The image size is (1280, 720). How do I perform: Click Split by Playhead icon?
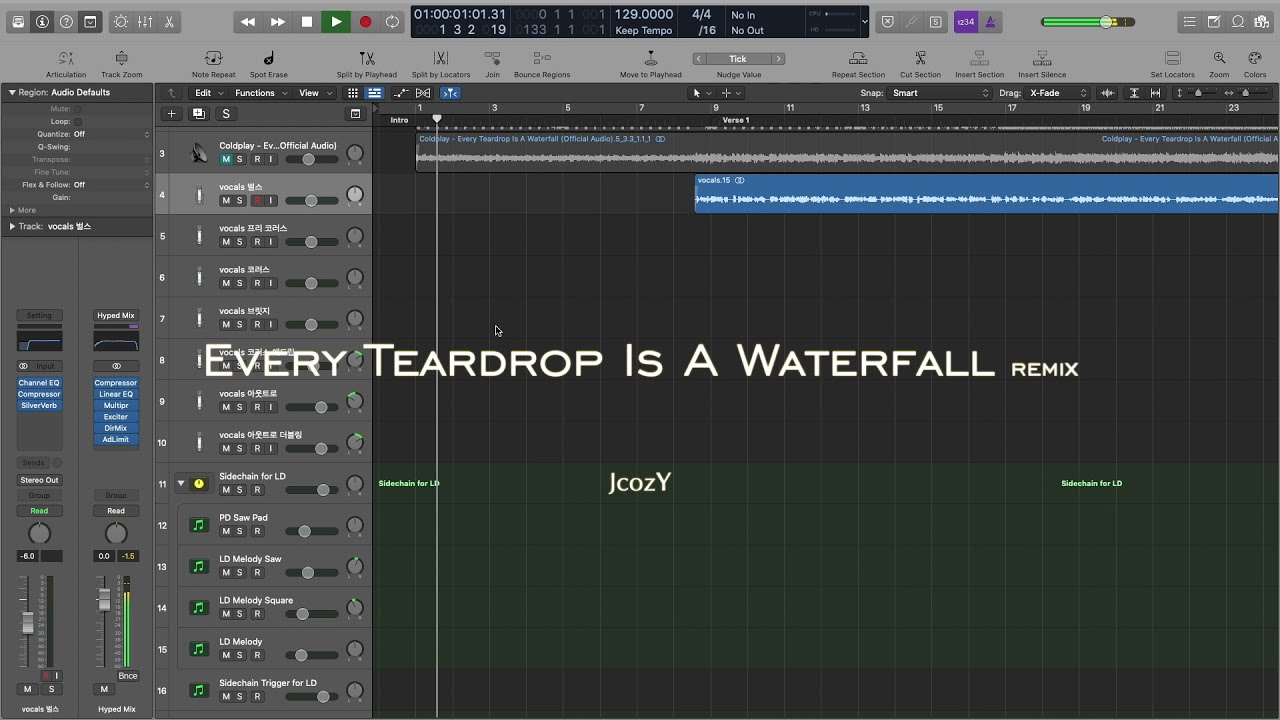[367, 59]
